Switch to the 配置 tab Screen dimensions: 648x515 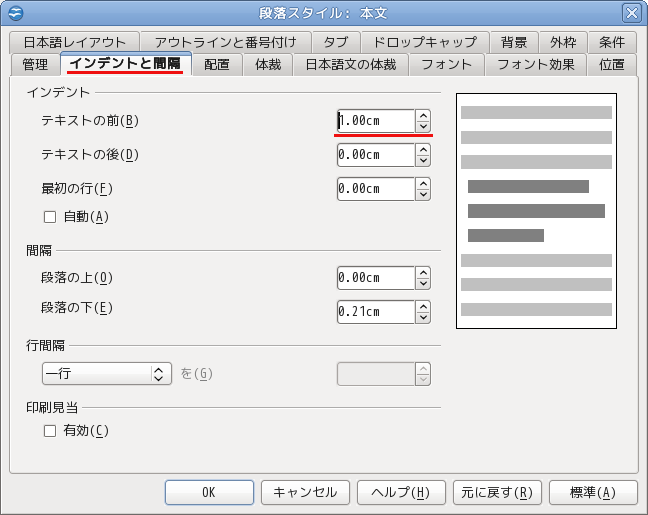point(217,64)
